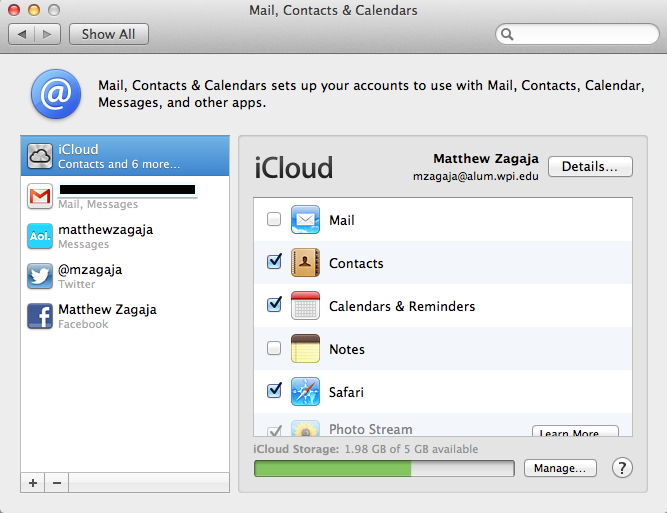Select the iCloud account row
The width and height of the screenshot is (667, 513).
point(125,156)
